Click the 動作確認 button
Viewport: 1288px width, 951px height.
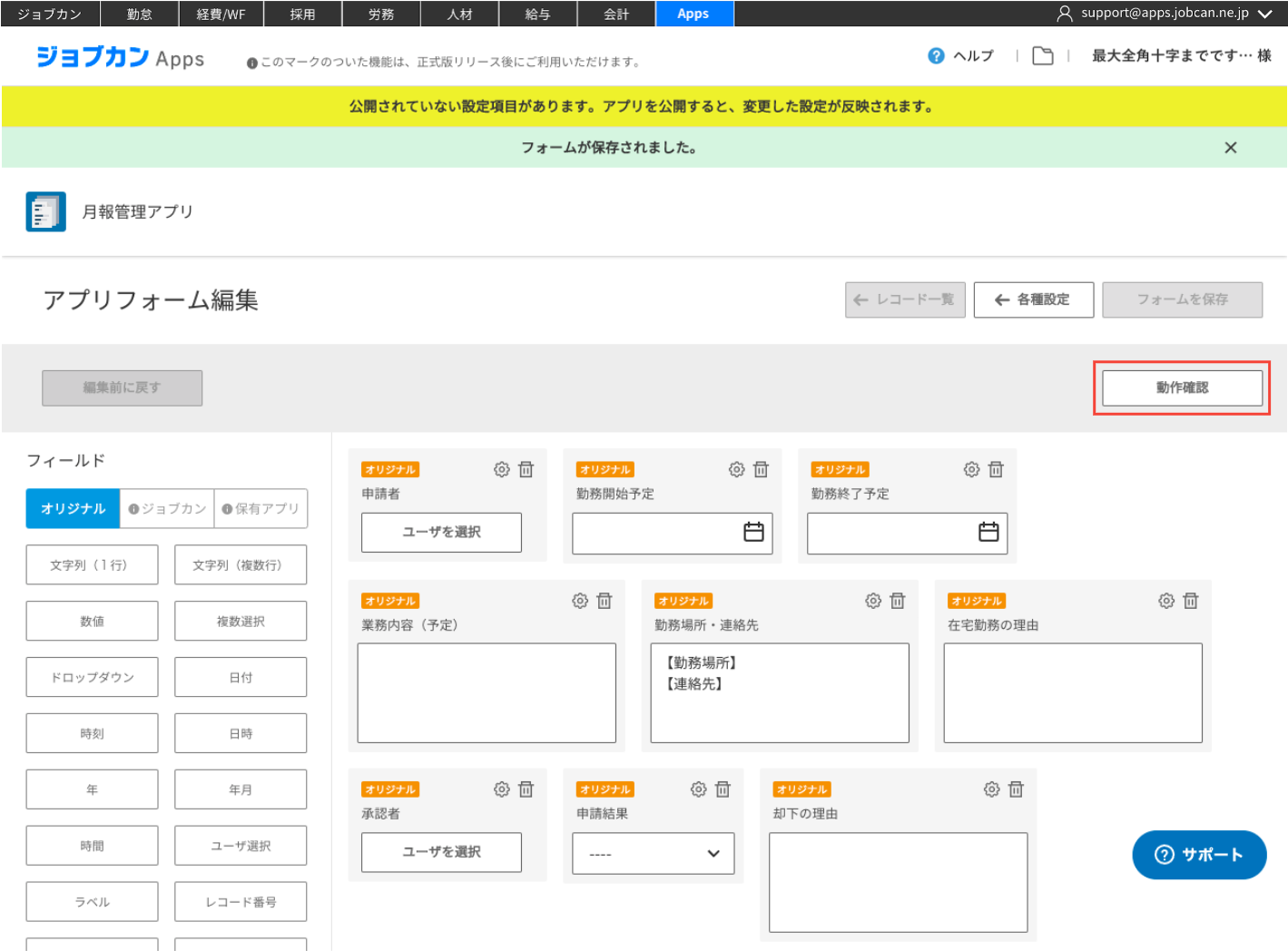[1182, 387]
